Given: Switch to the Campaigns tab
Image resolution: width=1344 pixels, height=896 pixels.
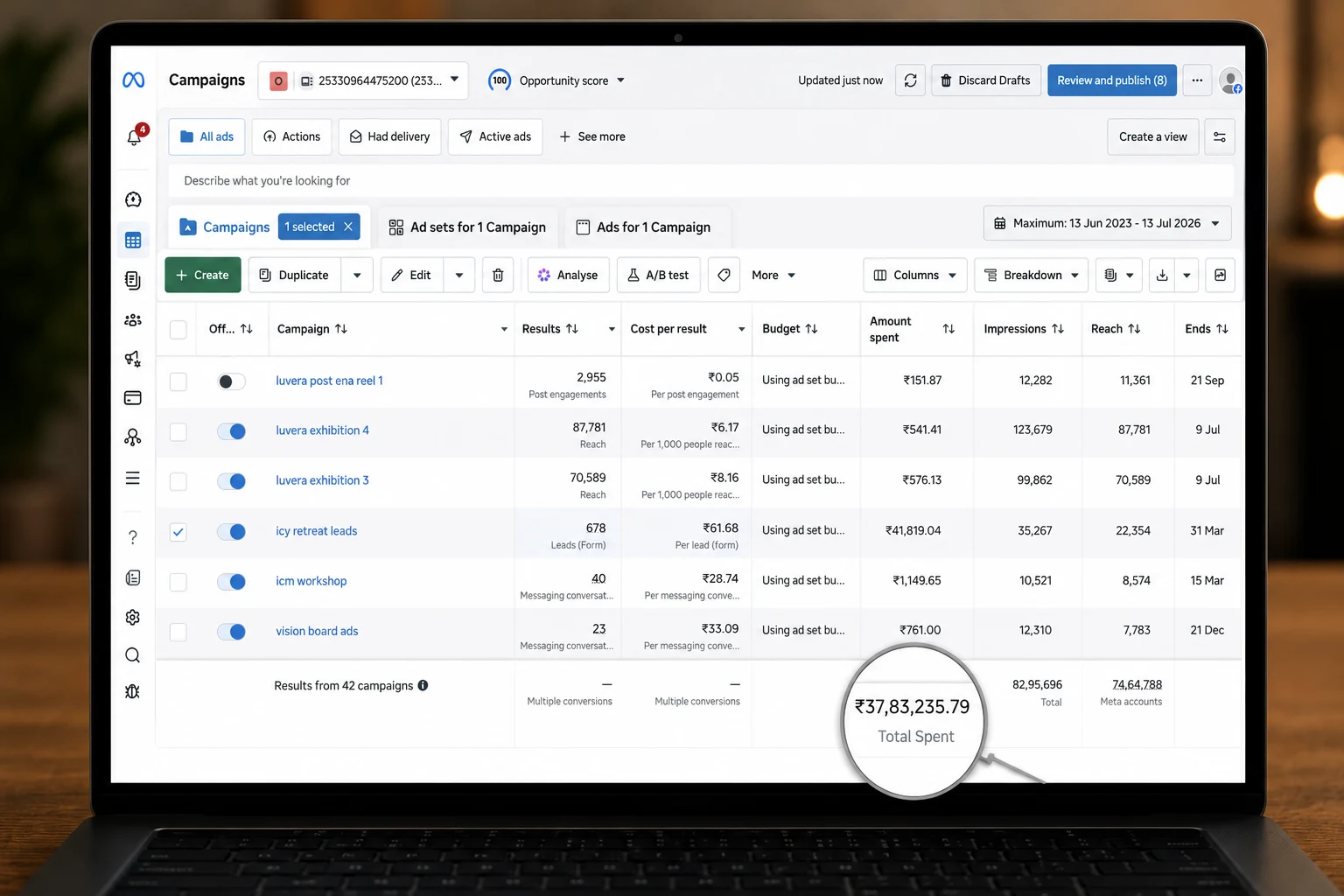Looking at the screenshot, I should click(225, 227).
